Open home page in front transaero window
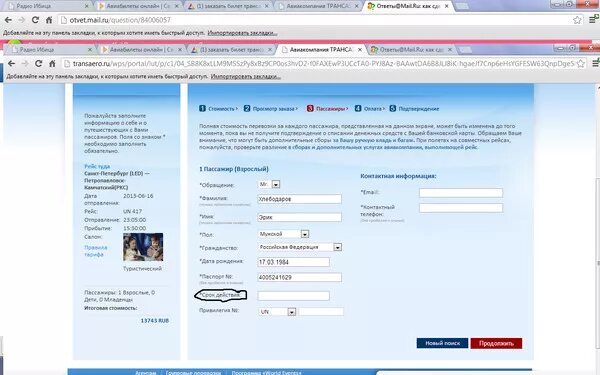This screenshot has height=375, width=600. tap(52, 64)
